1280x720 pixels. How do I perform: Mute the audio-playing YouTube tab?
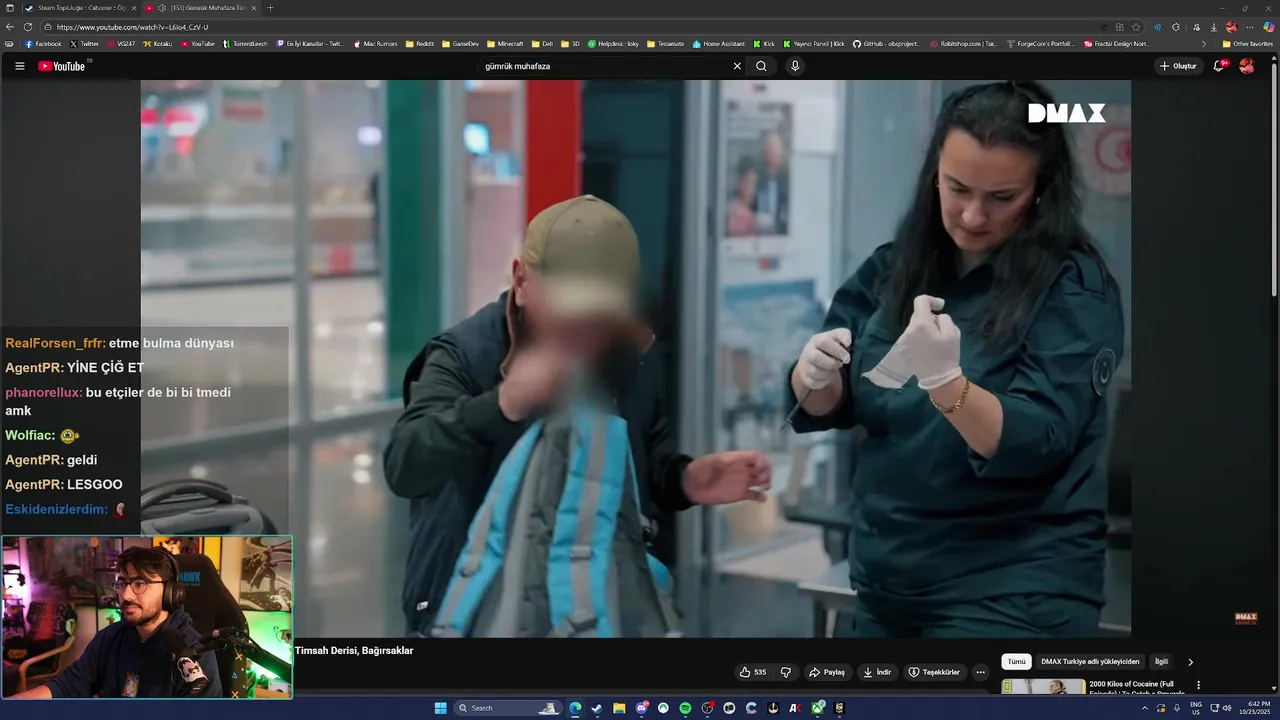click(x=162, y=8)
